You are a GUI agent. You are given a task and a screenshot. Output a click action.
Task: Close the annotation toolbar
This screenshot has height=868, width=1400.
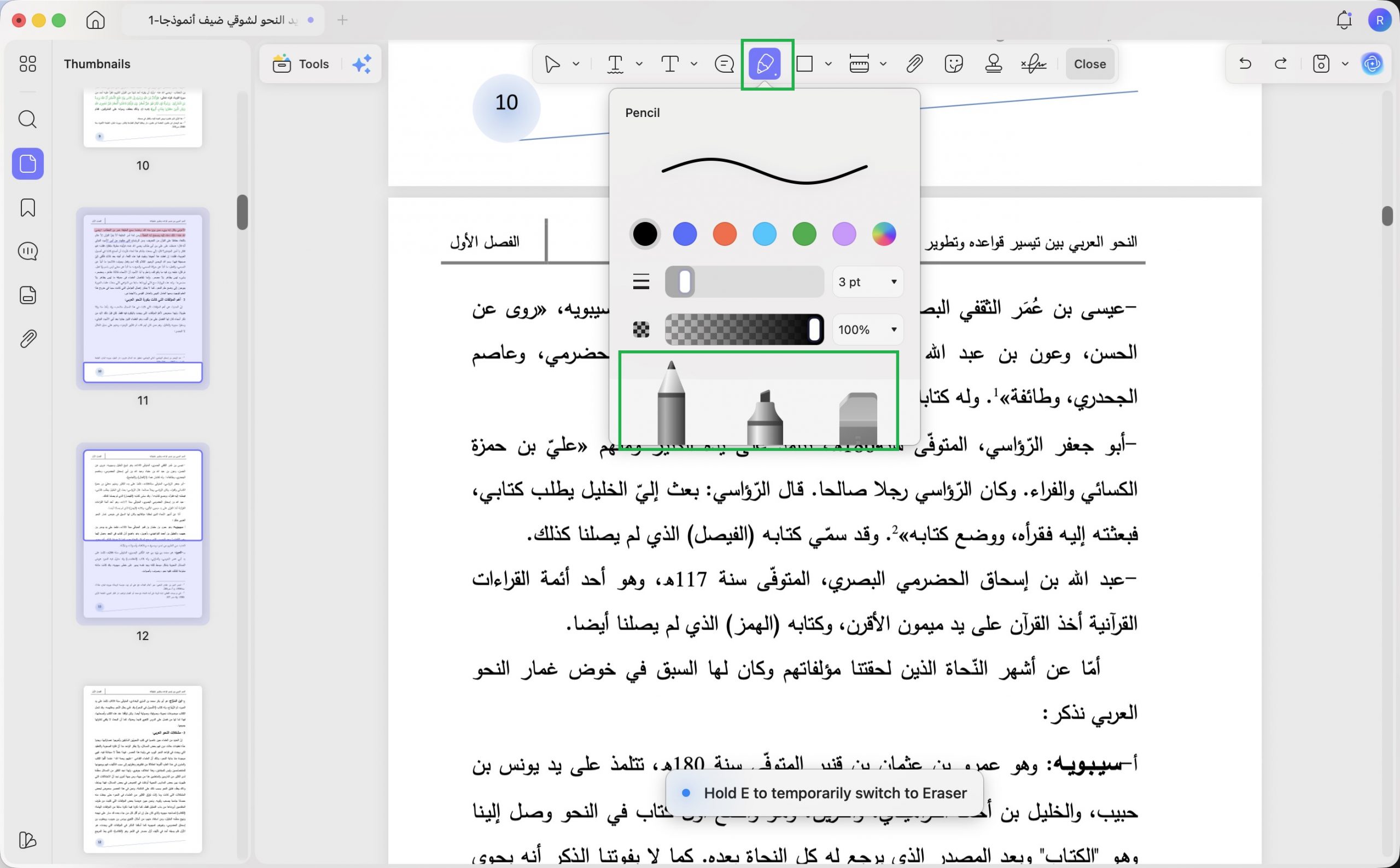[1089, 64]
